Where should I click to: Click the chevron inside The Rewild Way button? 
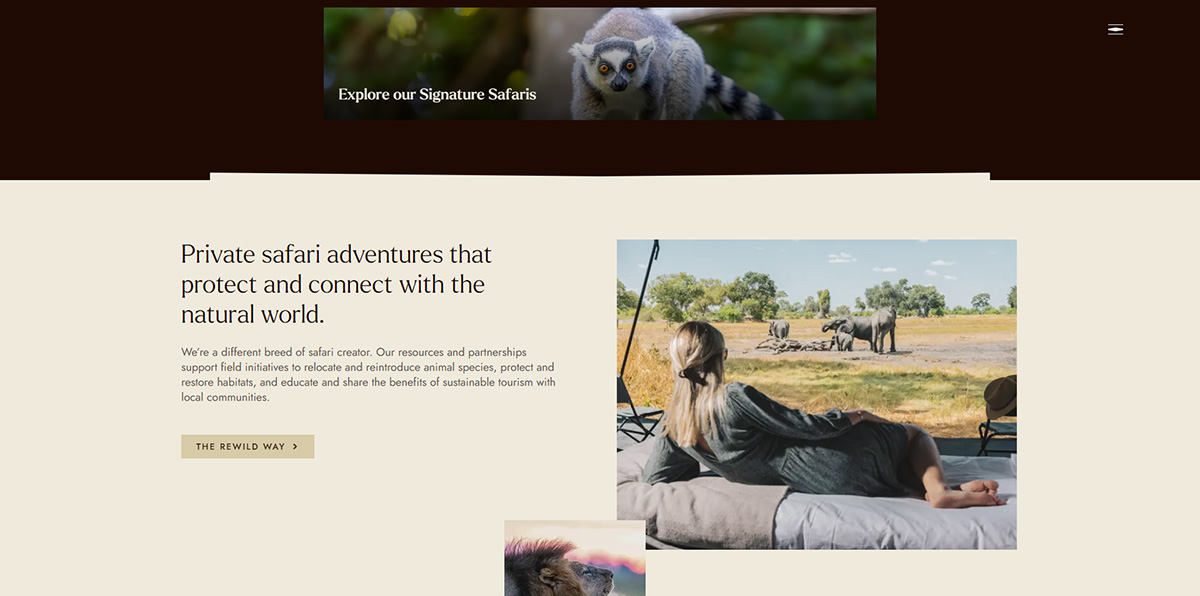tap(295, 447)
